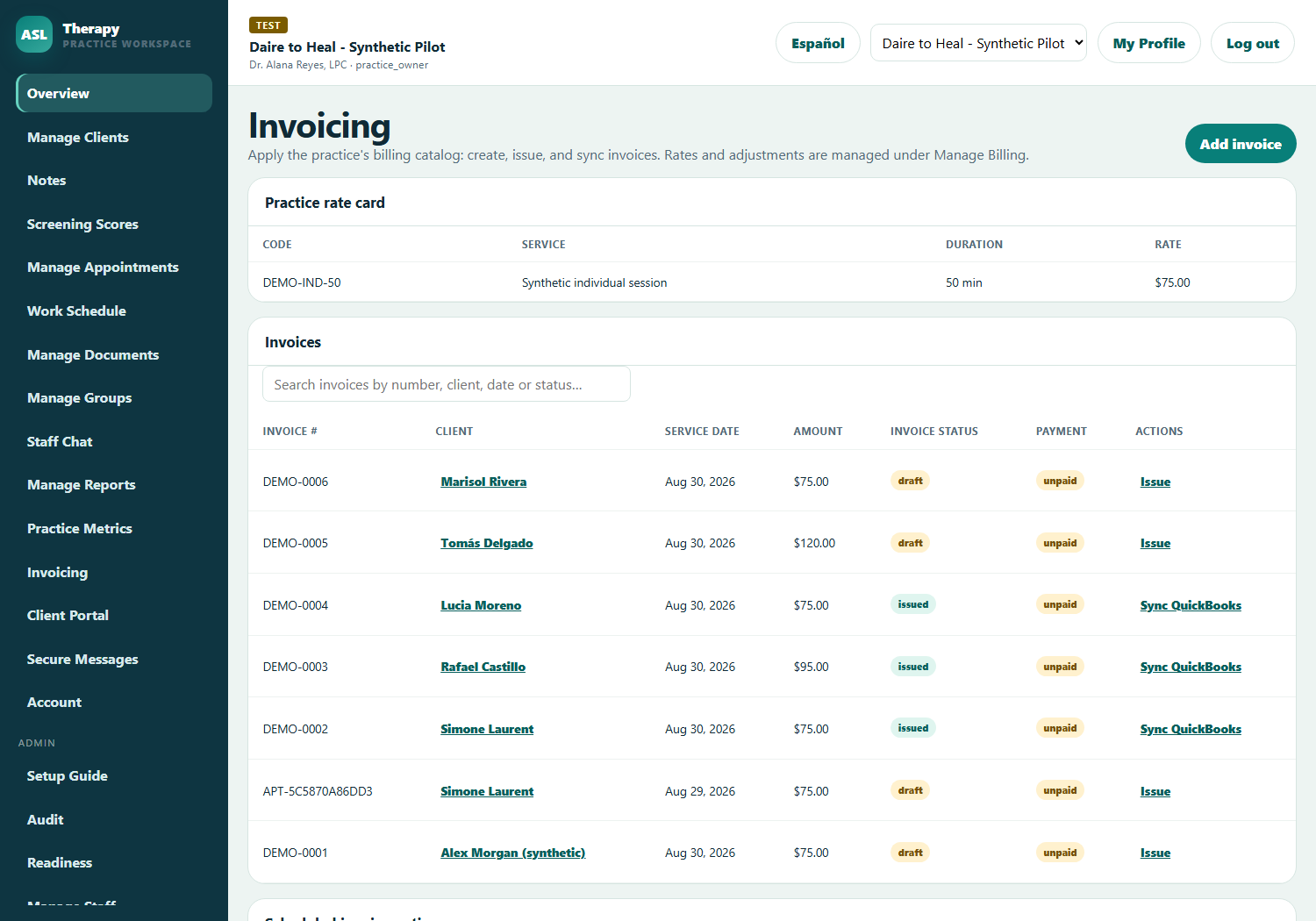Screen dimensions: 1316x921
Task: Open client Alex Morgan (synthetic)
Action: tap(512, 853)
